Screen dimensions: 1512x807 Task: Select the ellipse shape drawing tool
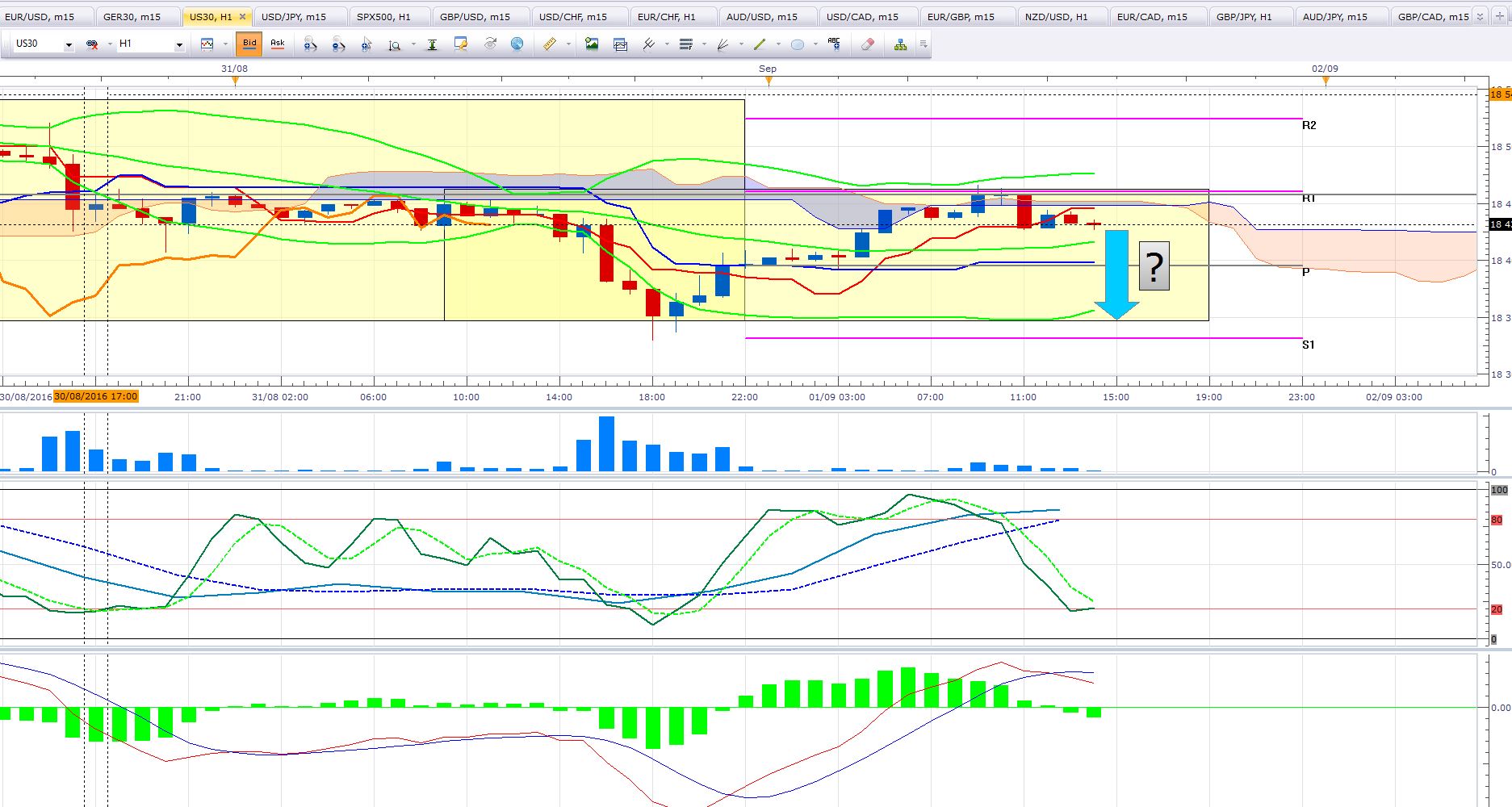coord(798,44)
